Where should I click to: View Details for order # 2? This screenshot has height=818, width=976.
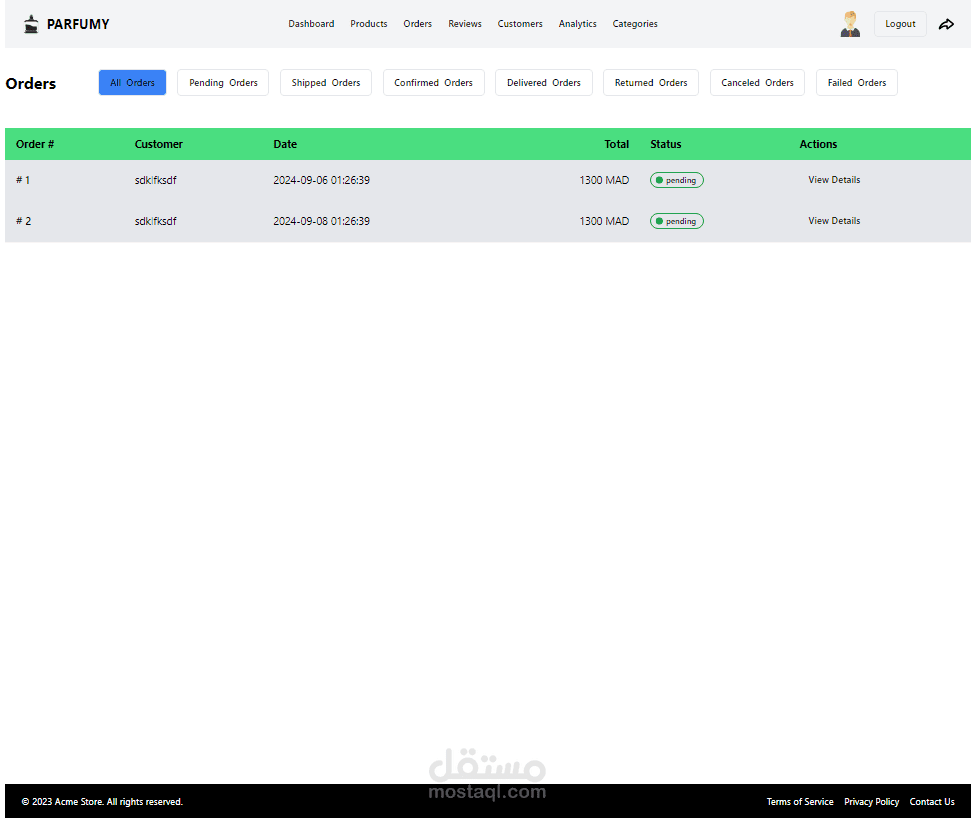(x=834, y=221)
